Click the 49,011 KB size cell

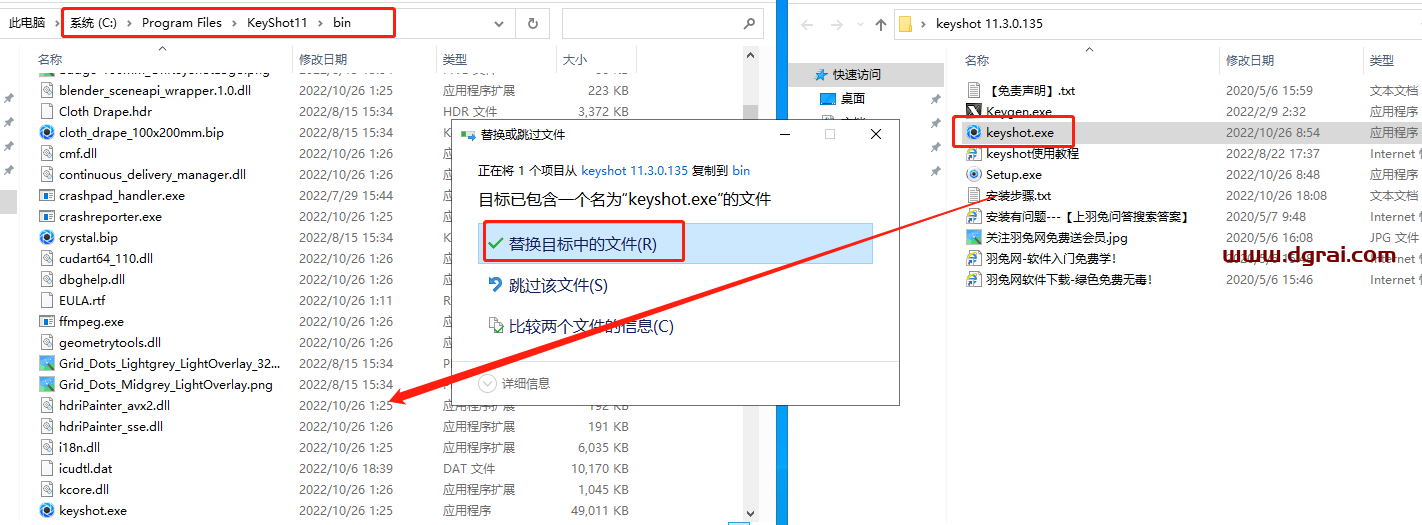point(599,510)
